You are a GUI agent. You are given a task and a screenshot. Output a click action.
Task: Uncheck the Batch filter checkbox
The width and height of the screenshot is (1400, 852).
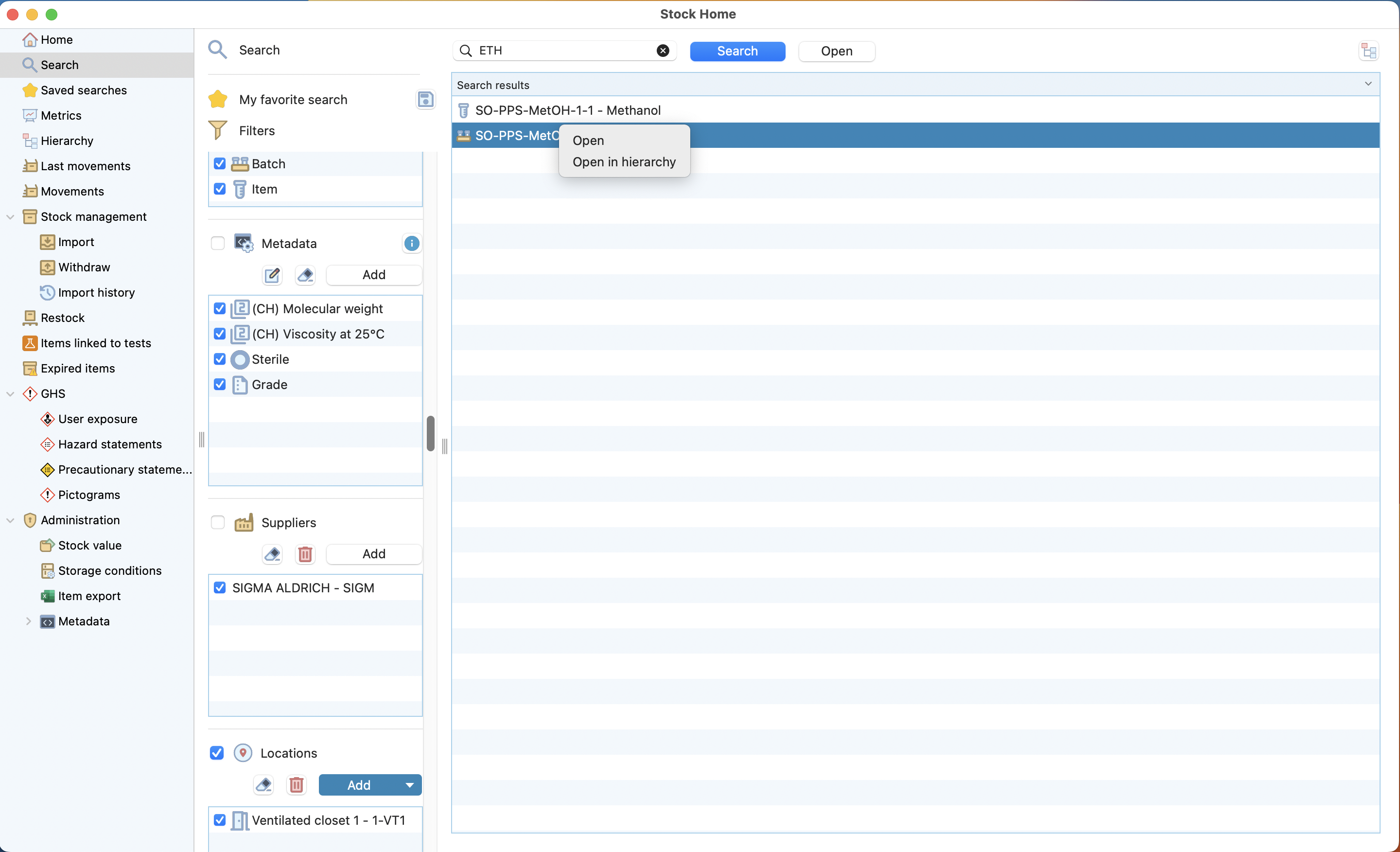click(220, 164)
